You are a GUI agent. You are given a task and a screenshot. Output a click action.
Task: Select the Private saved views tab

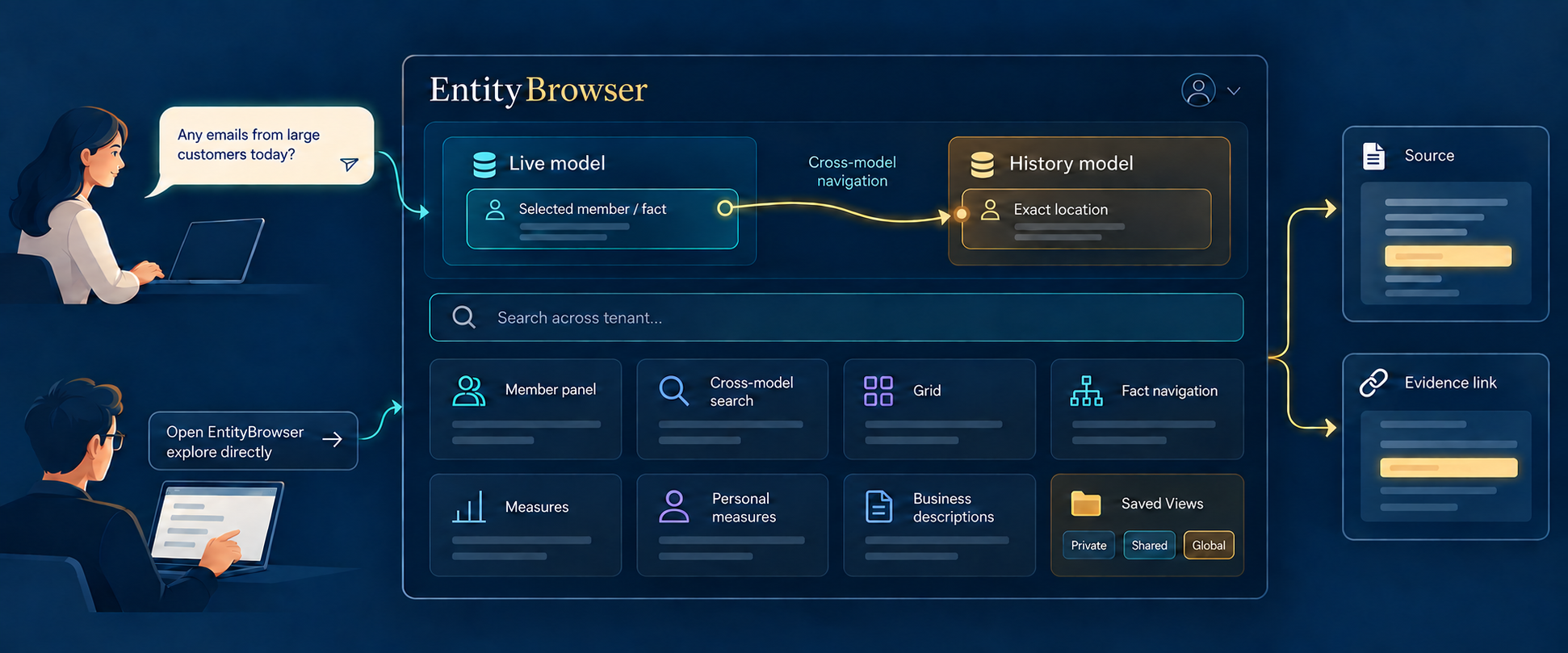1088,546
